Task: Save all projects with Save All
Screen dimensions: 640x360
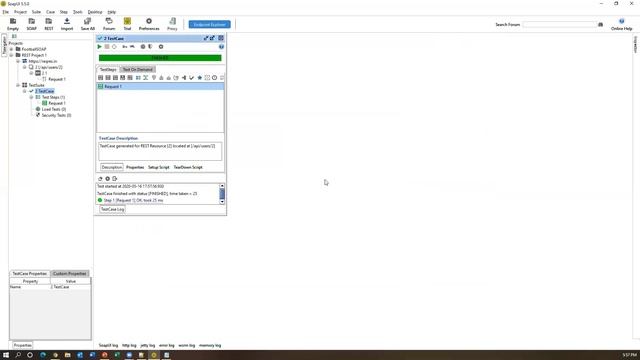Action: [87, 24]
